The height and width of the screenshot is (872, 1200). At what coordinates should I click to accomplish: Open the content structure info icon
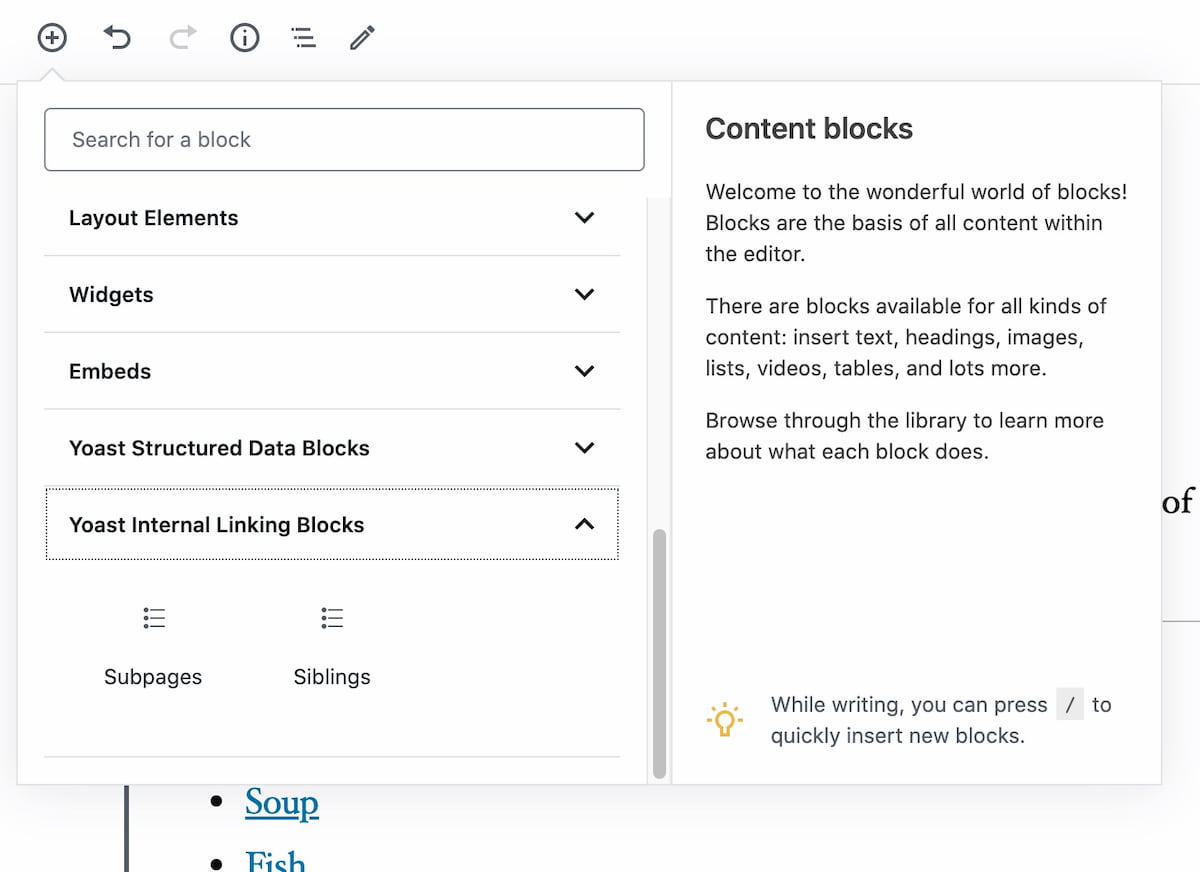click(x=245, y=39)
